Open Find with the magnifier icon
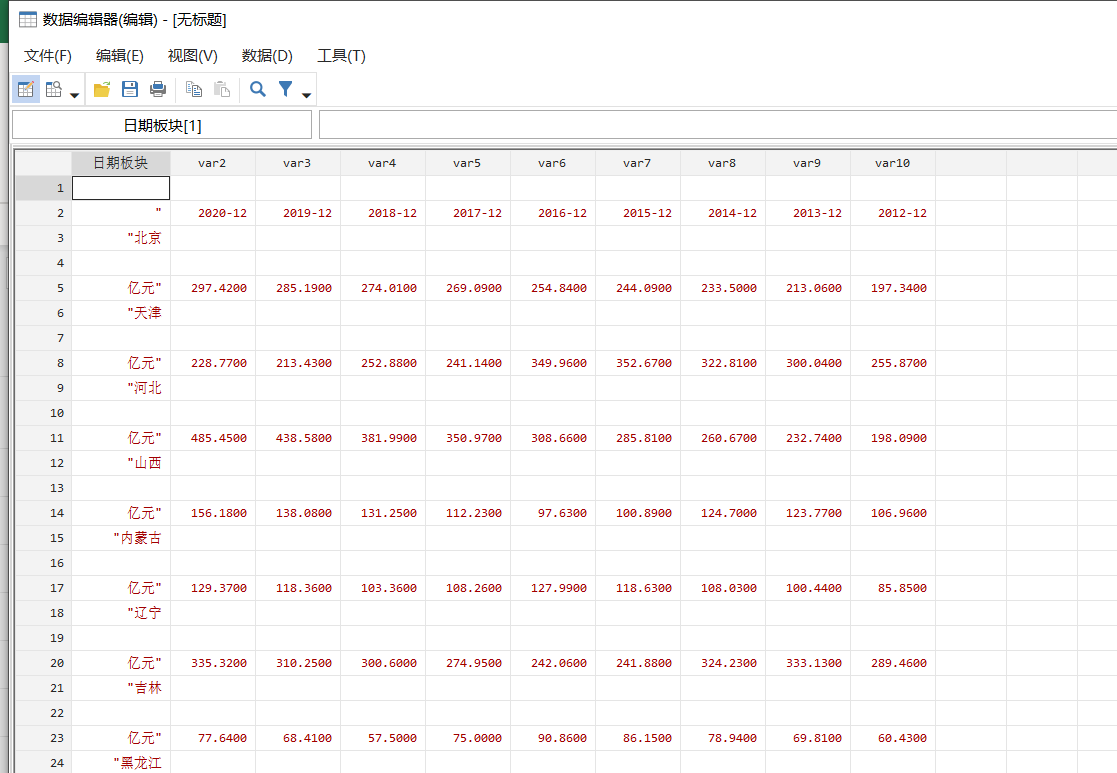Image resolution: width=1117 pixels, height=773 pixels. (x=257, y=89)
